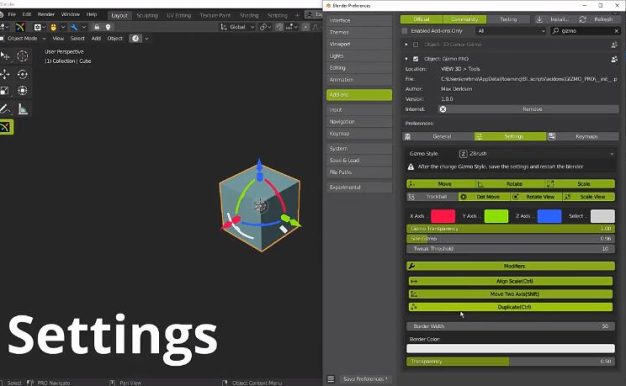This screenshot has height=386, width=626.
Task: Toggle the Trackball option
Action: pos(432,197)
